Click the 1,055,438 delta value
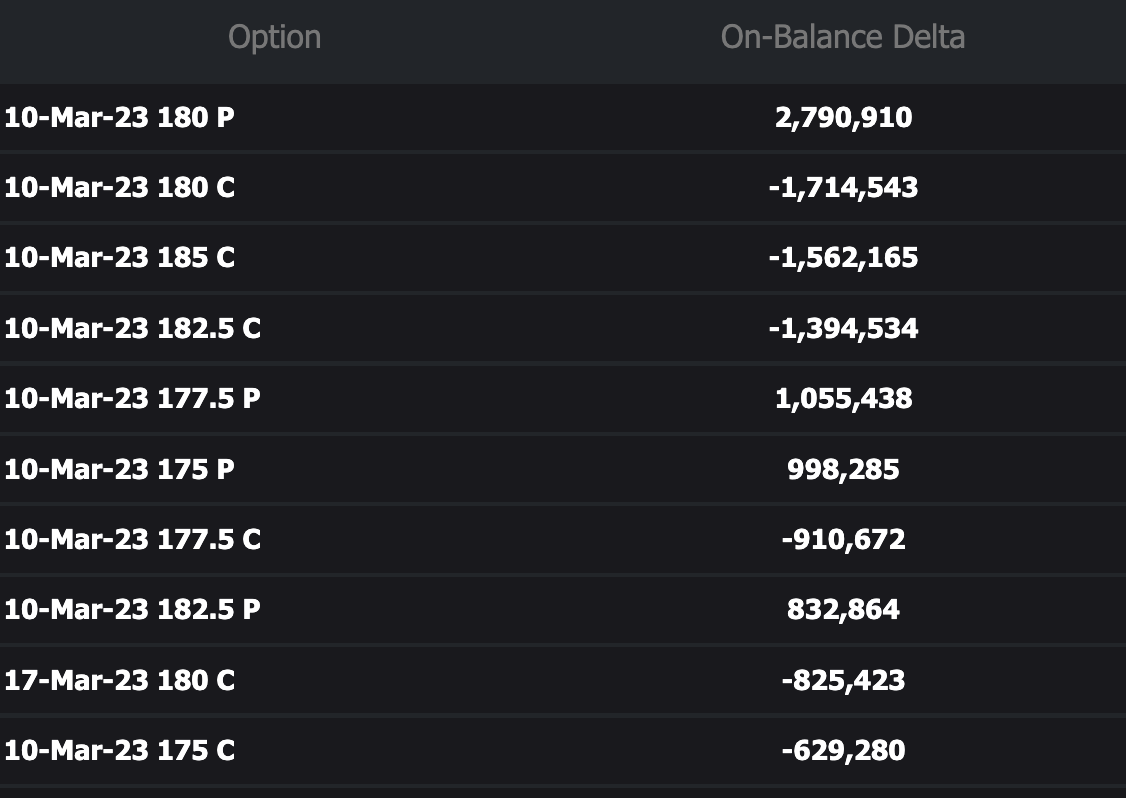 tap(843, 399)
